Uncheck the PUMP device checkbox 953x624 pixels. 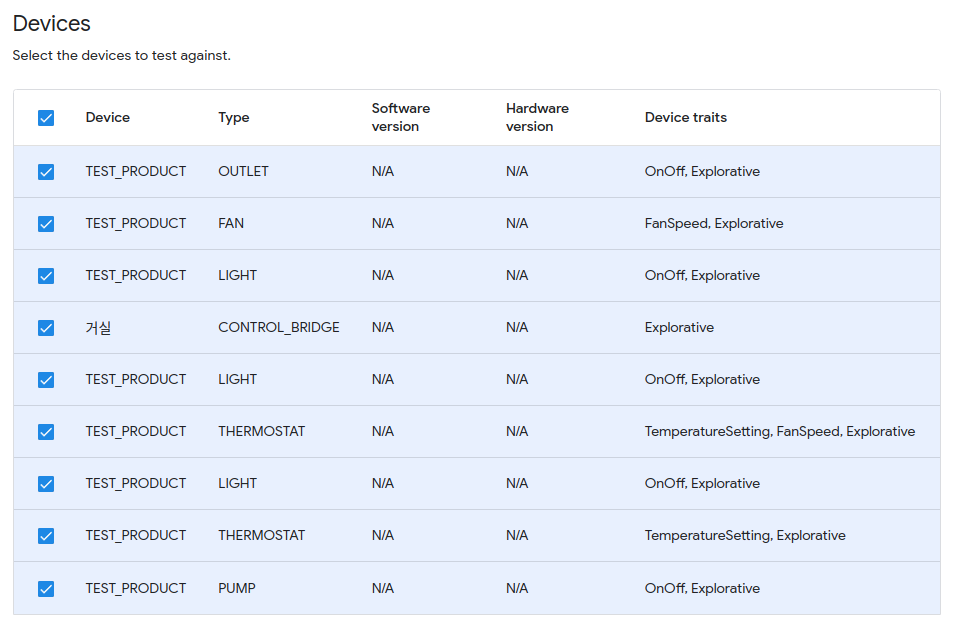point(46,588)
